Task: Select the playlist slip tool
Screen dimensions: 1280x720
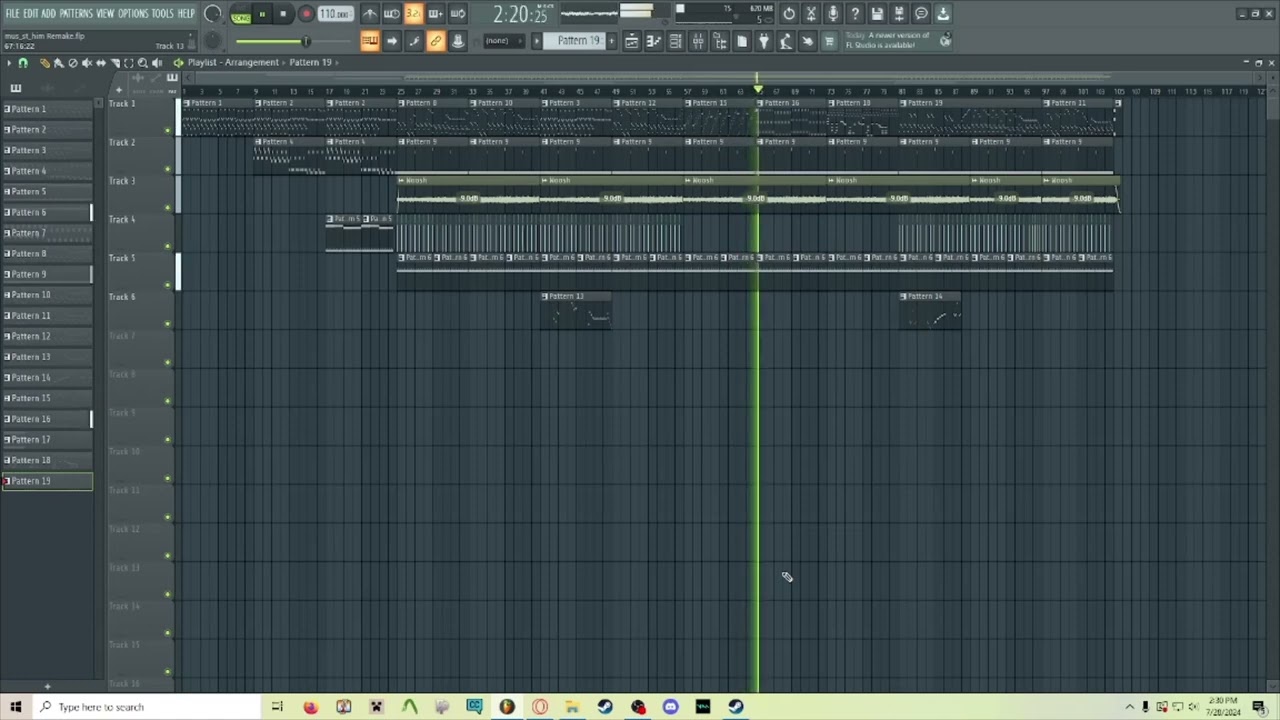Action: click(100, 63)
